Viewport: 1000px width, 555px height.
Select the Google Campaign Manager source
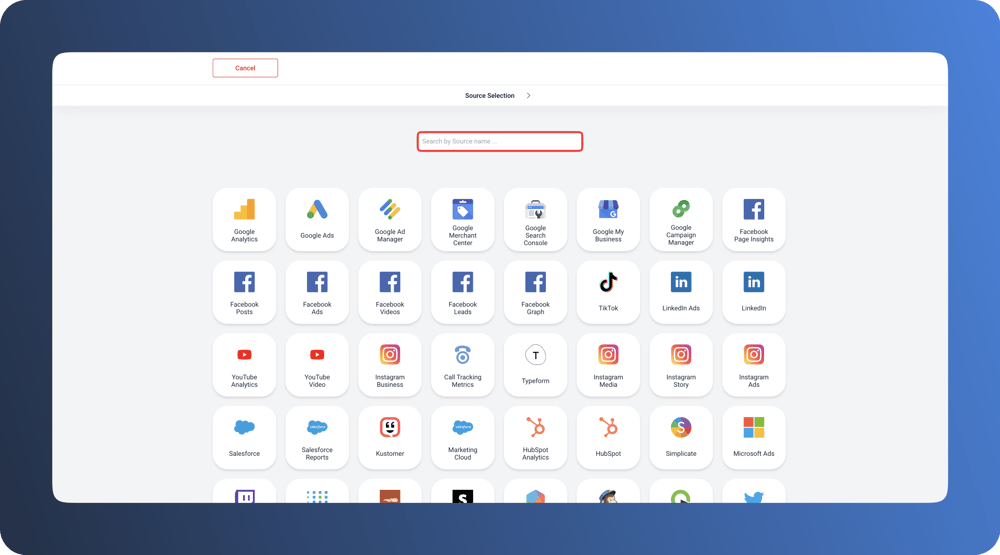coord(680,219)
